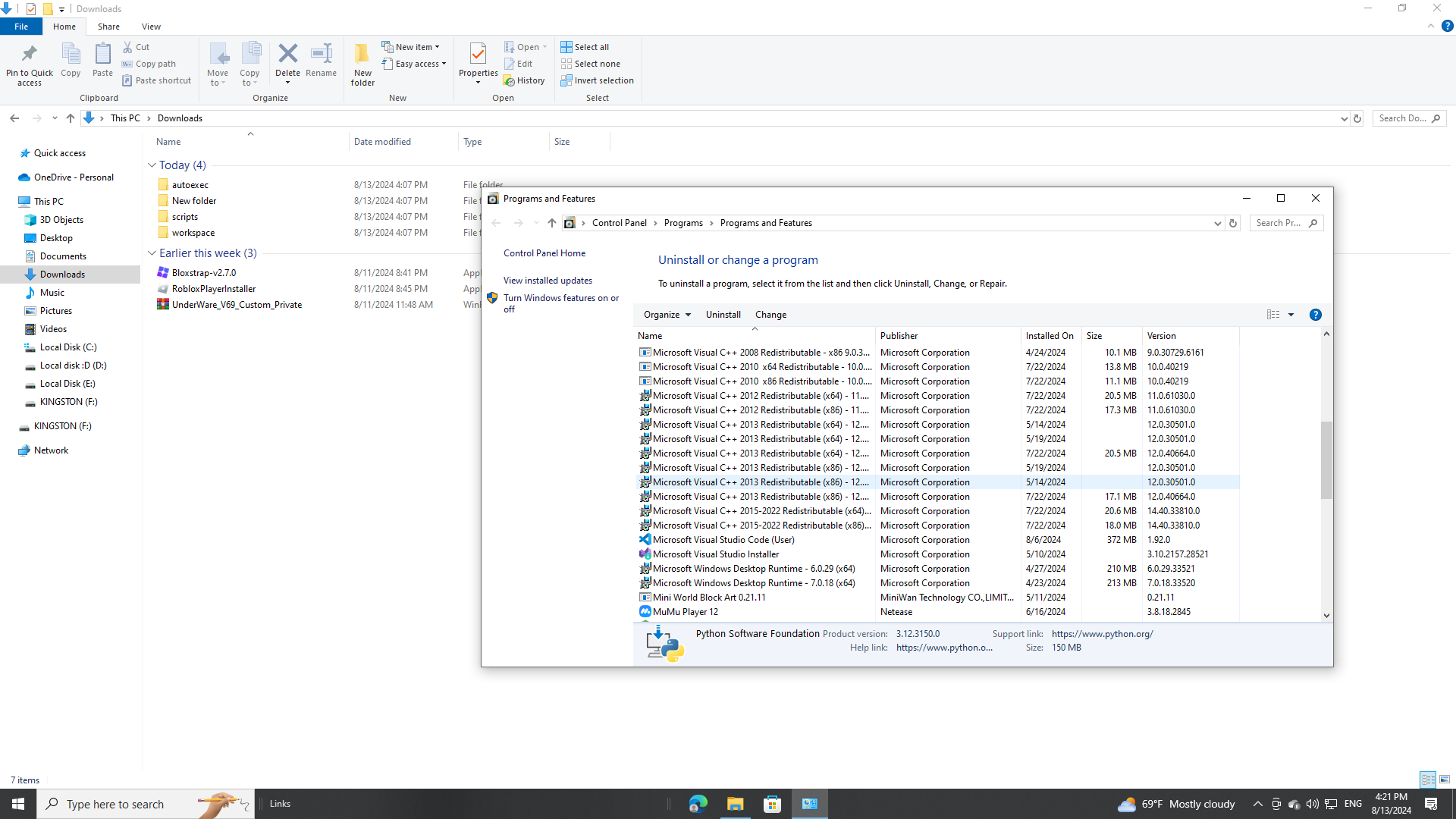Collapse the Today group in Downloads
The width and height of the screenshot is (1456, 819).
(x=152, y=165)
